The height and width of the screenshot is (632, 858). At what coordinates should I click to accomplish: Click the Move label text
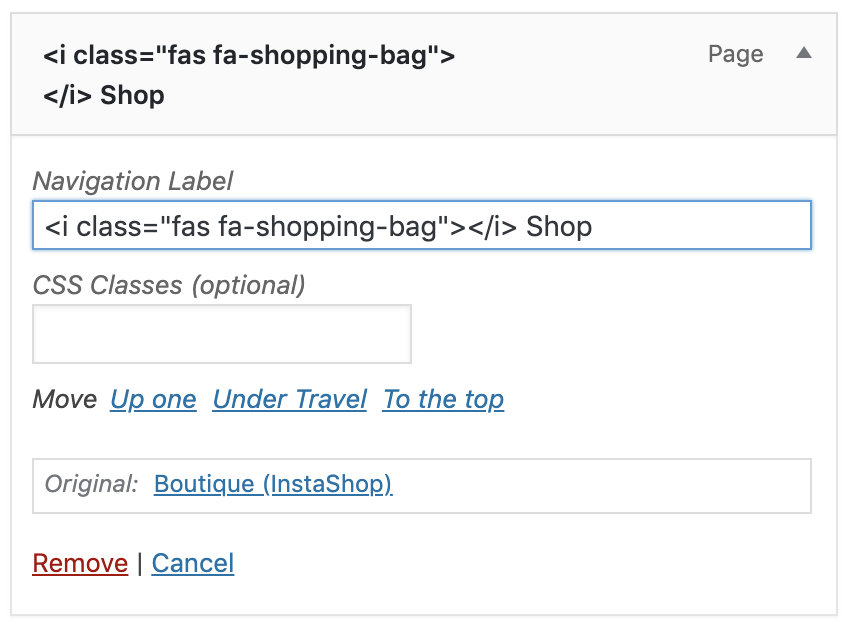[64, 400]
